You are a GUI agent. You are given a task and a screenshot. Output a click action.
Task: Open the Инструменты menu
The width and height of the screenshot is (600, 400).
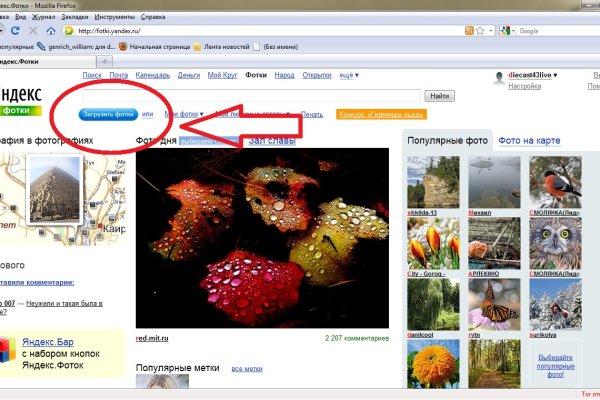117,17
